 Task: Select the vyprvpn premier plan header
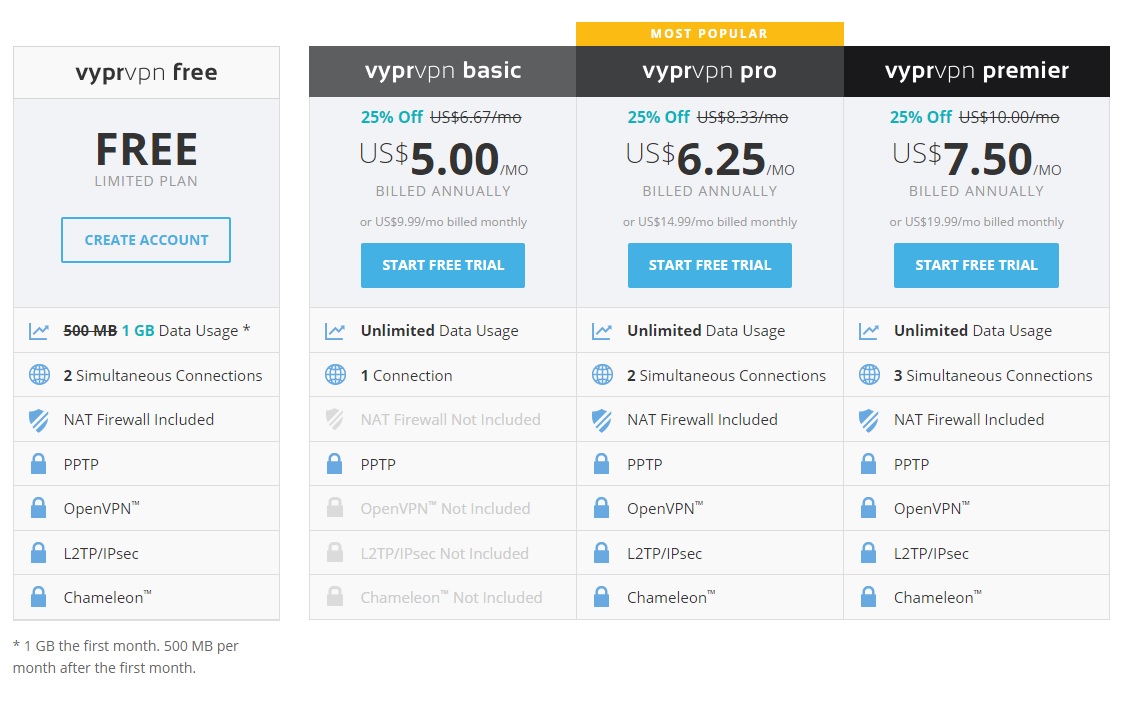(977, 71)
